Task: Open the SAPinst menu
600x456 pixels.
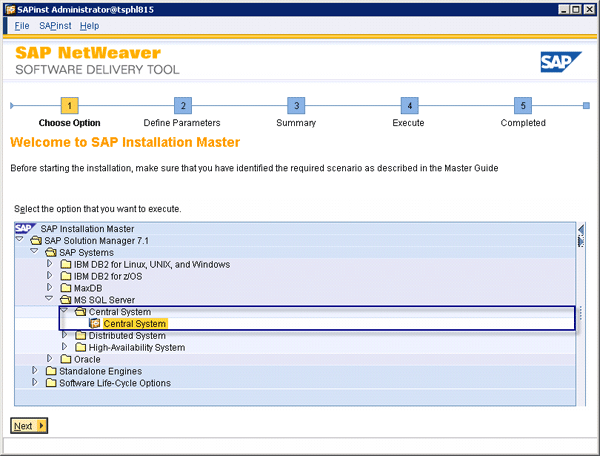Action: [x=55, y=25]
